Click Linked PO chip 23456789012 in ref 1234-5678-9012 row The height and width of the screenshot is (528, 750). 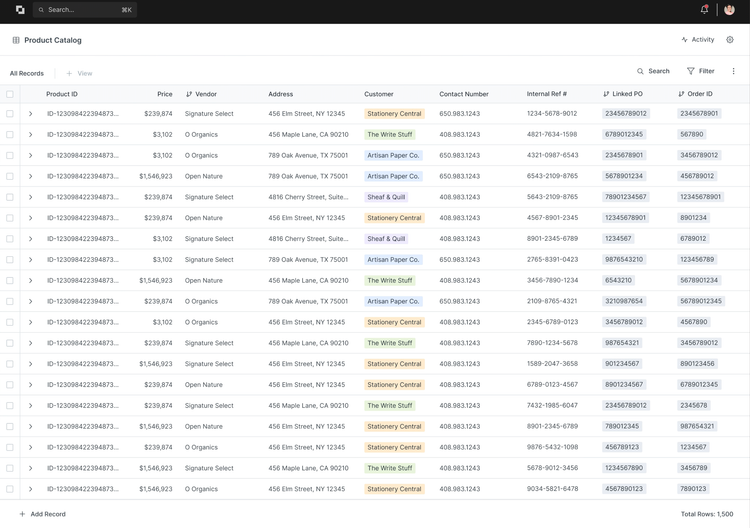(626, 114)
